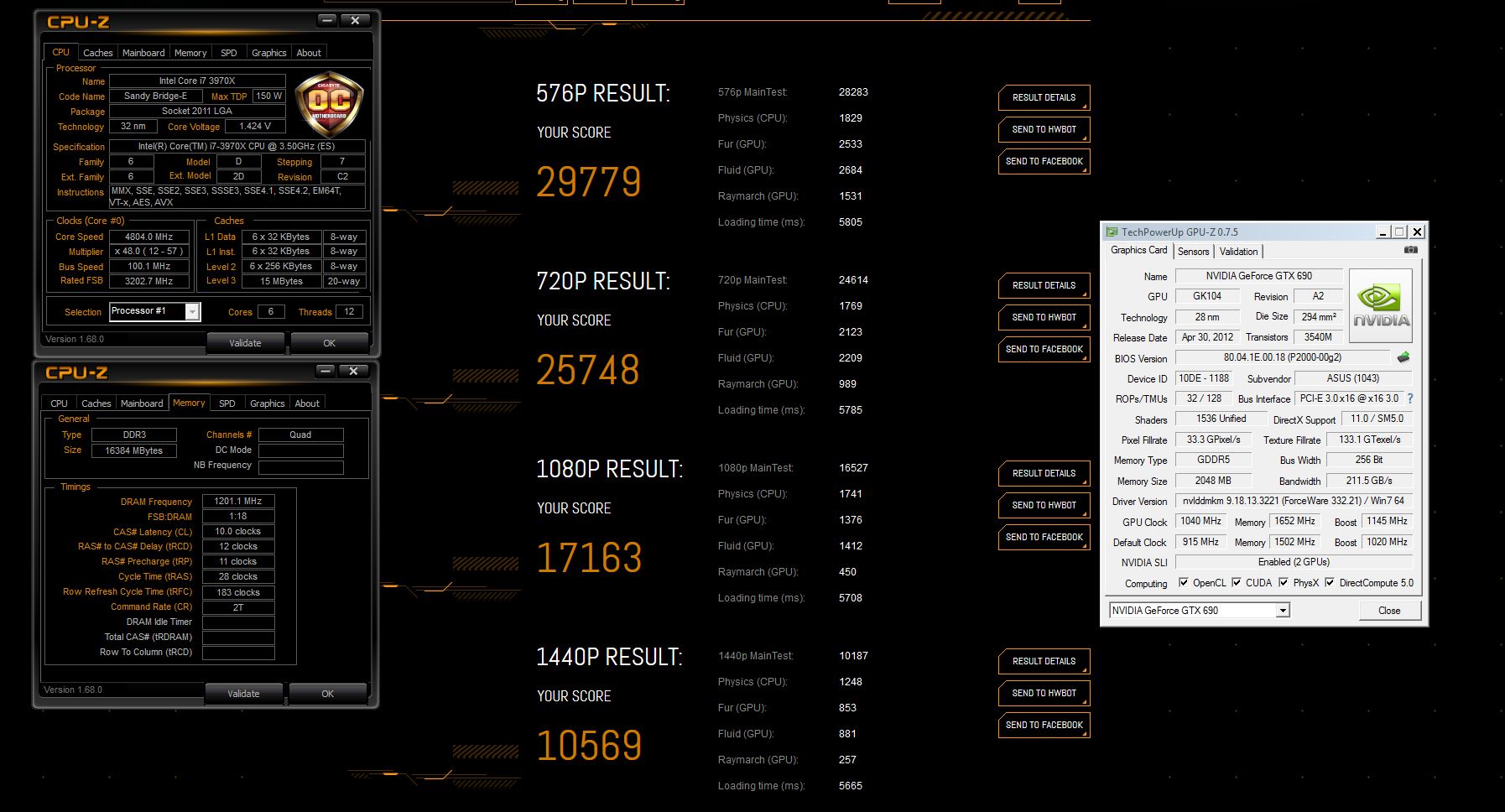
Task: Toggle the PhysX checkbox
Action: point(1284,582)
